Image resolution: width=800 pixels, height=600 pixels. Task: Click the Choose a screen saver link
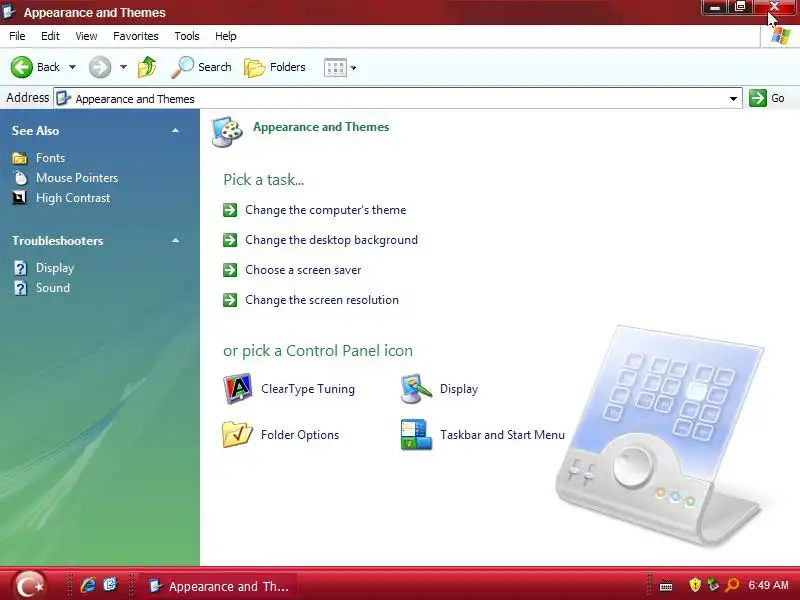point(303,270)
